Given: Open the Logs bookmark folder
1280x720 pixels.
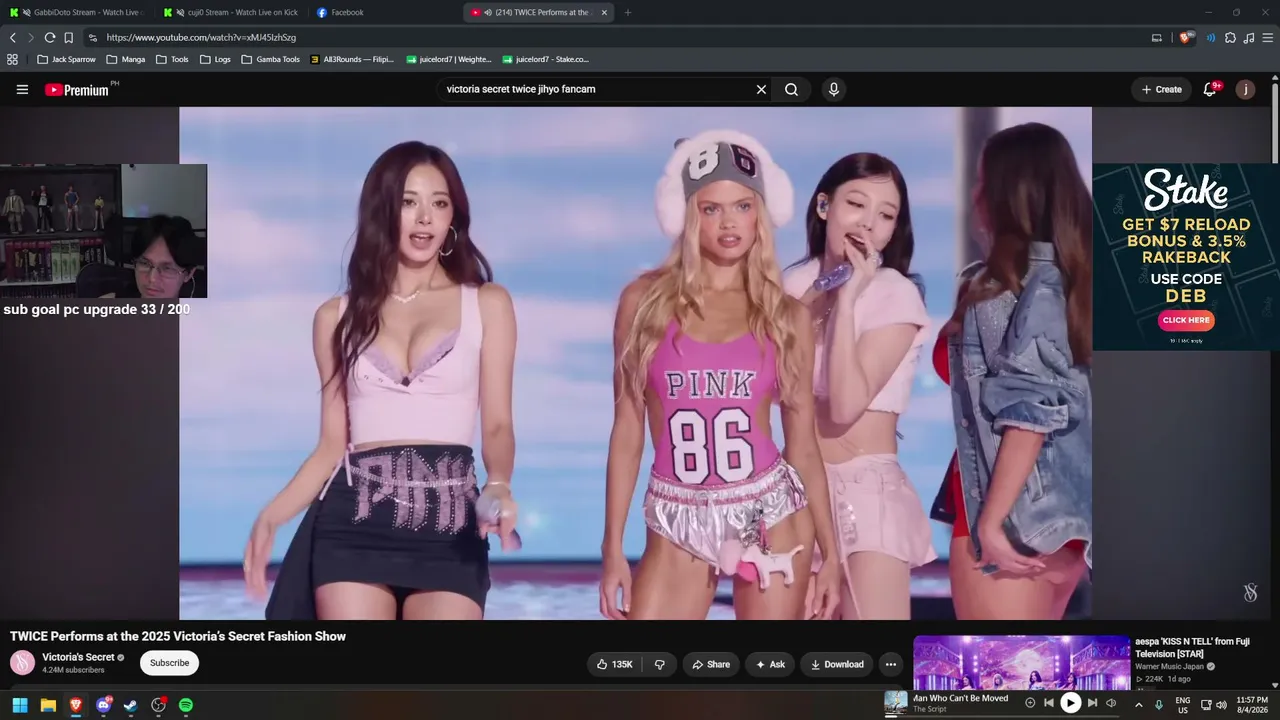Looking at the screenshot, I should [215, 59].
